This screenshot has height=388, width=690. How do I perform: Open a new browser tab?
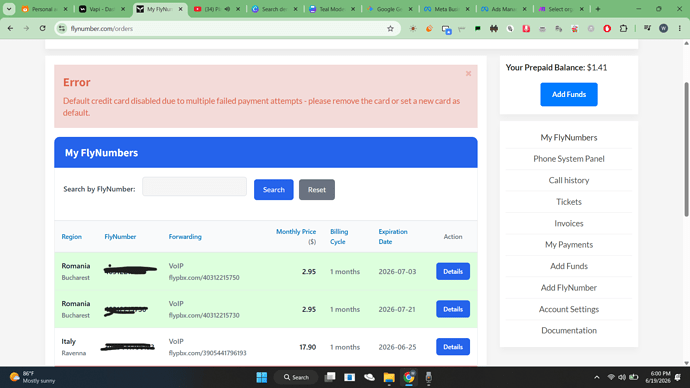(598, 9)
